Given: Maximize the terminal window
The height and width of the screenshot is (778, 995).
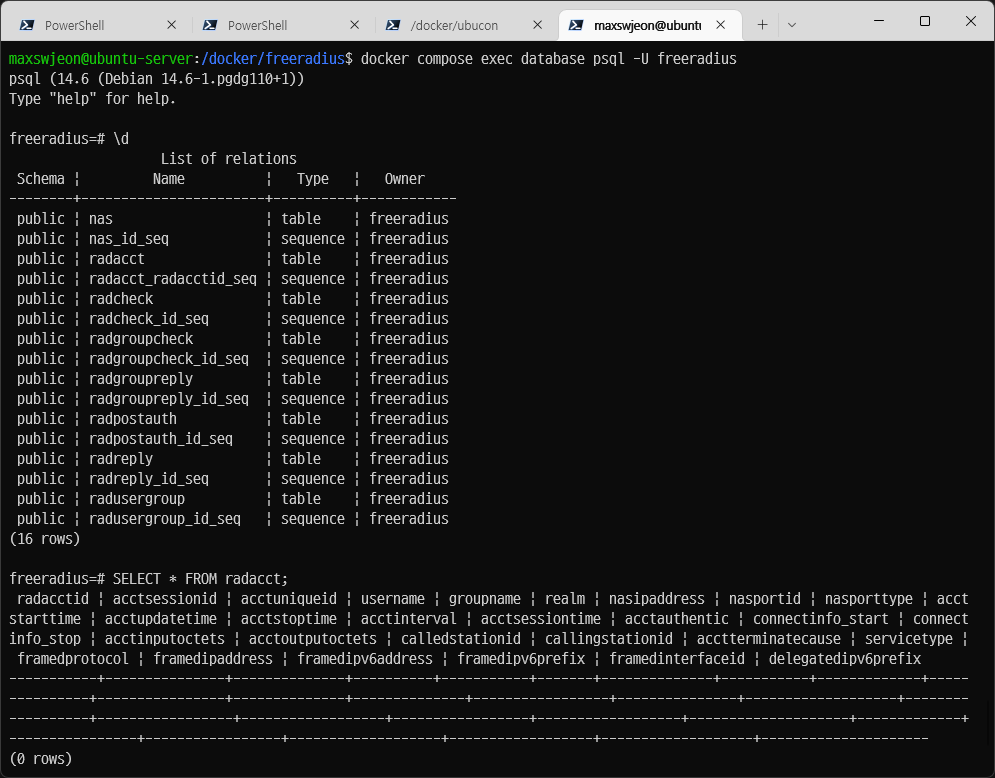Looking at the screenshot, I should 925,21.
